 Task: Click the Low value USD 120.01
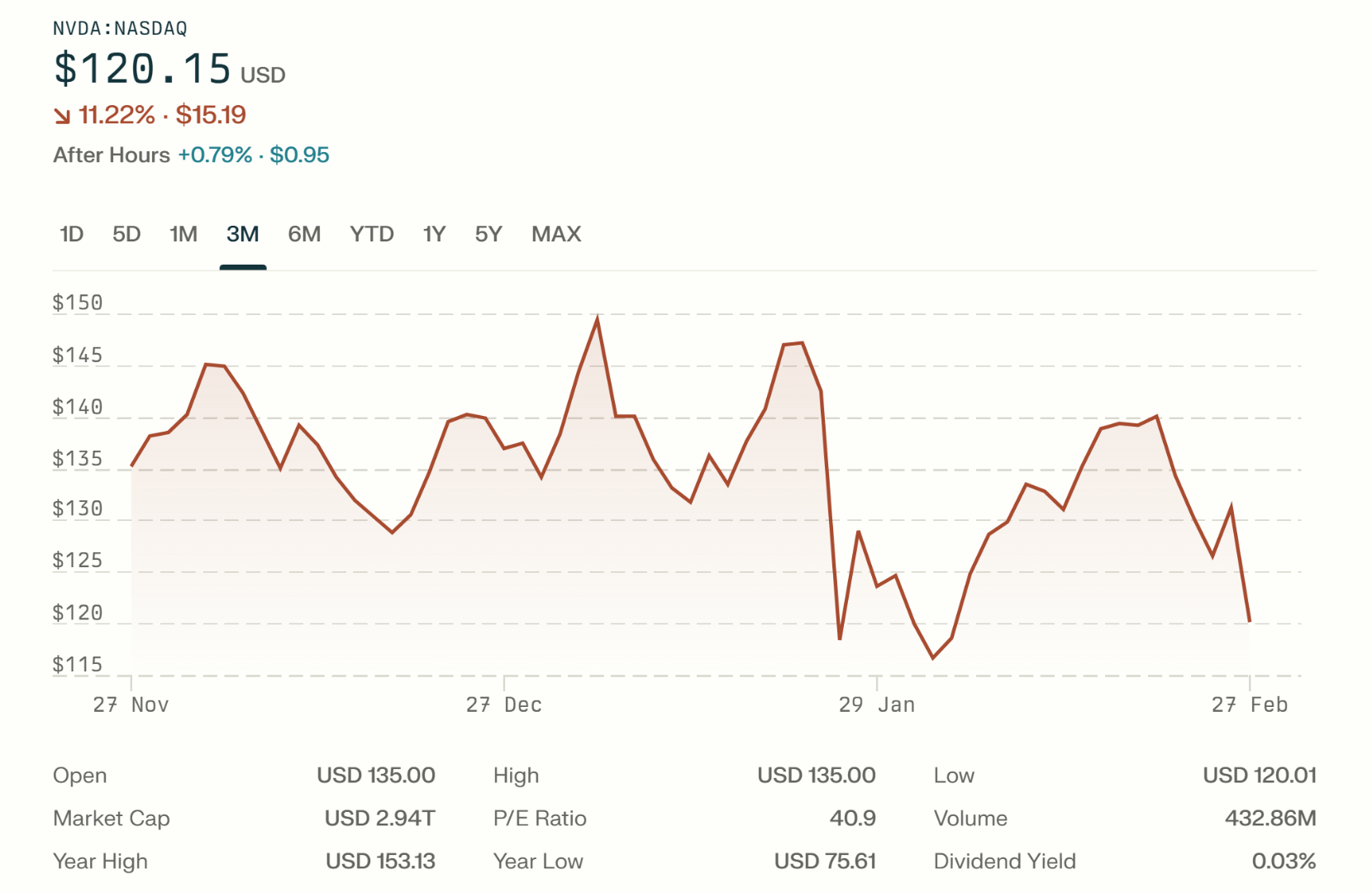1260,776
